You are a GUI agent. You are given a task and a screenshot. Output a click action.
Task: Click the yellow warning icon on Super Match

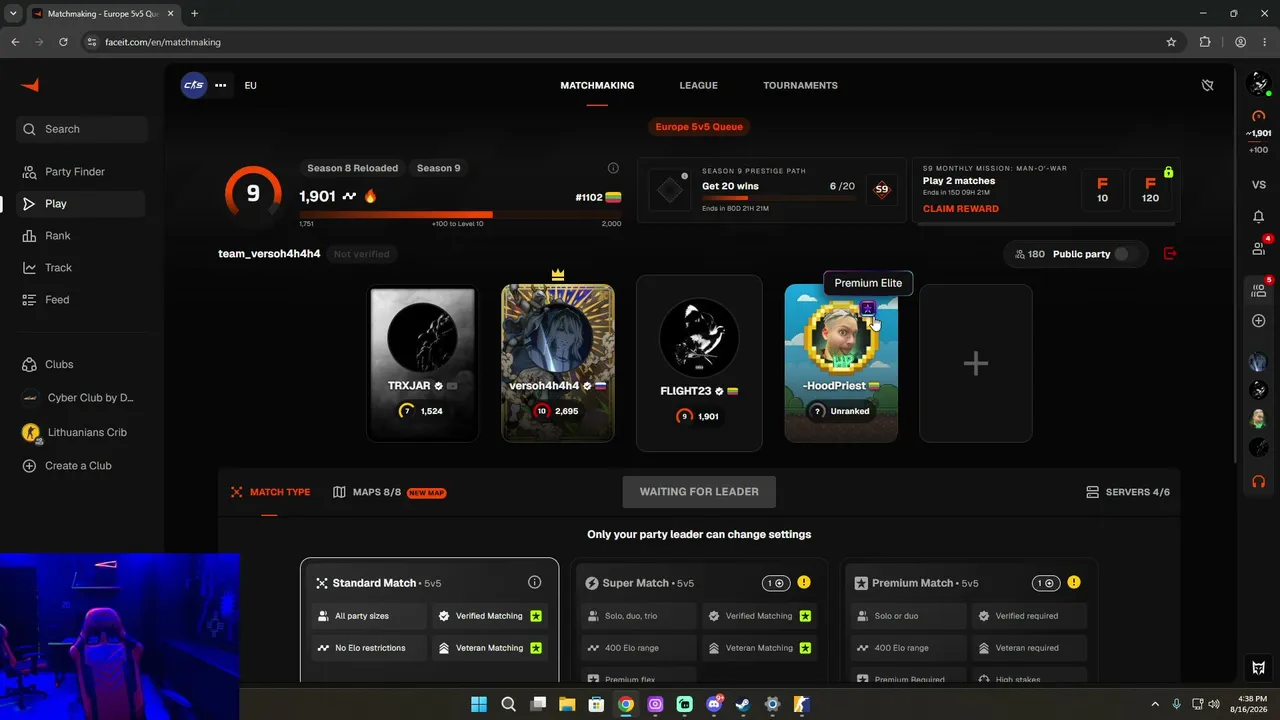tap(804, 583)
